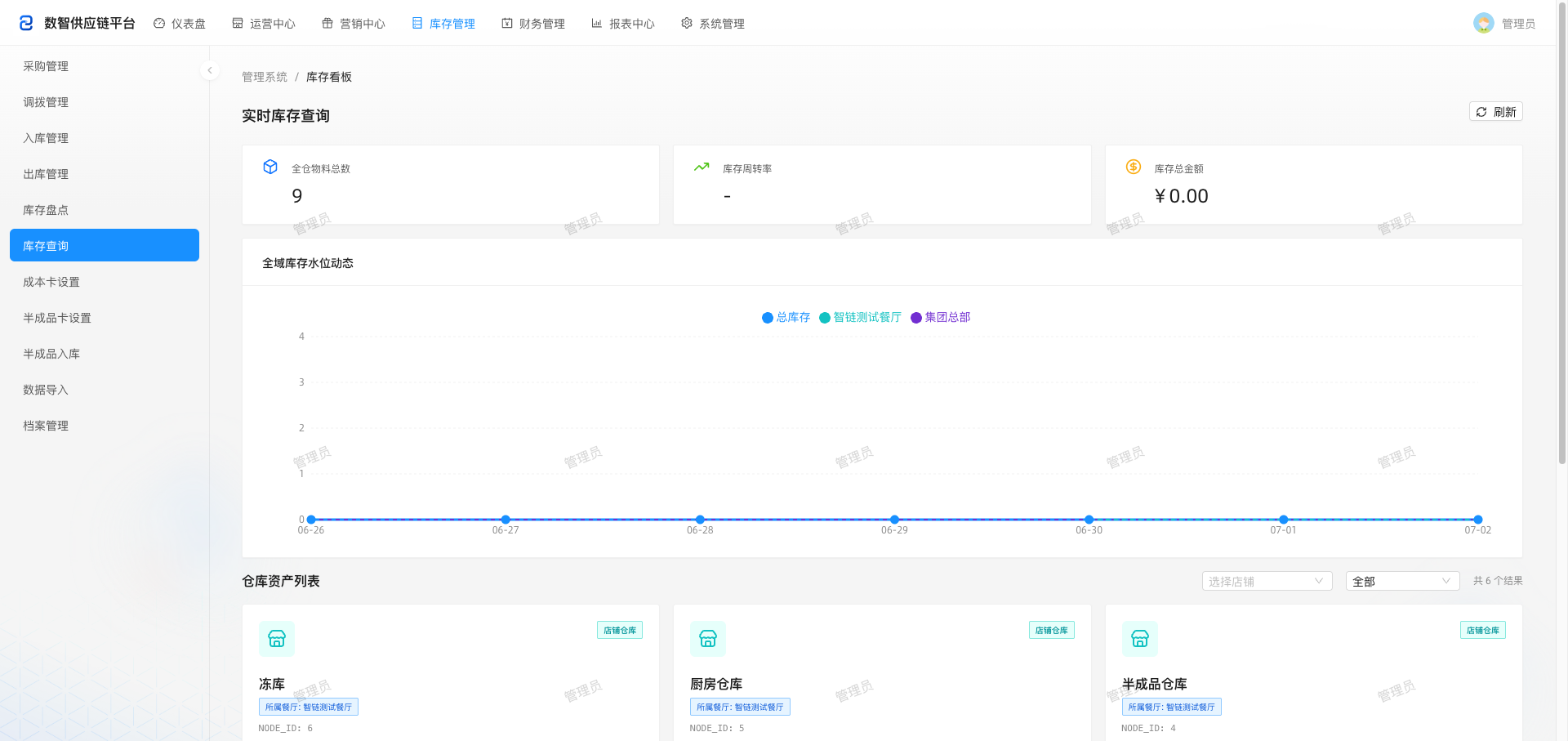Click the inventory amount coin icon
The image size is (1568, 741).
[1134, 167]
